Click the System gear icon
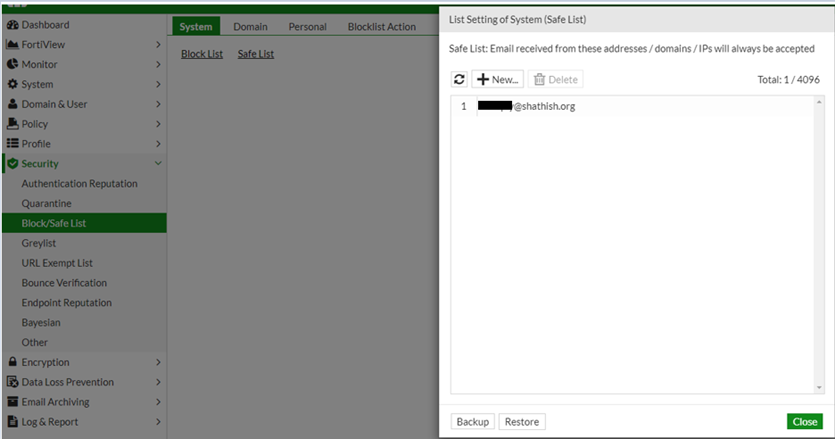835x439 pixels. click(x=13, y=84)
